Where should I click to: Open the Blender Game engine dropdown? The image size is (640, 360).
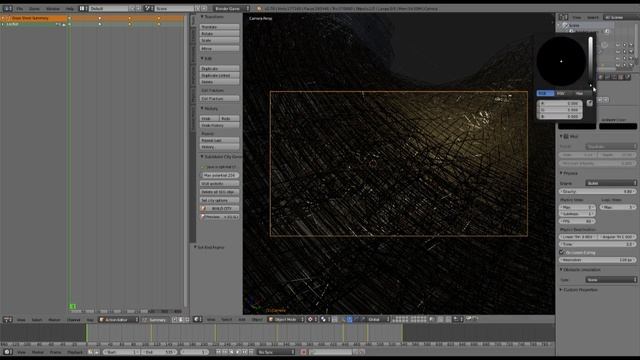pos(231,8)
